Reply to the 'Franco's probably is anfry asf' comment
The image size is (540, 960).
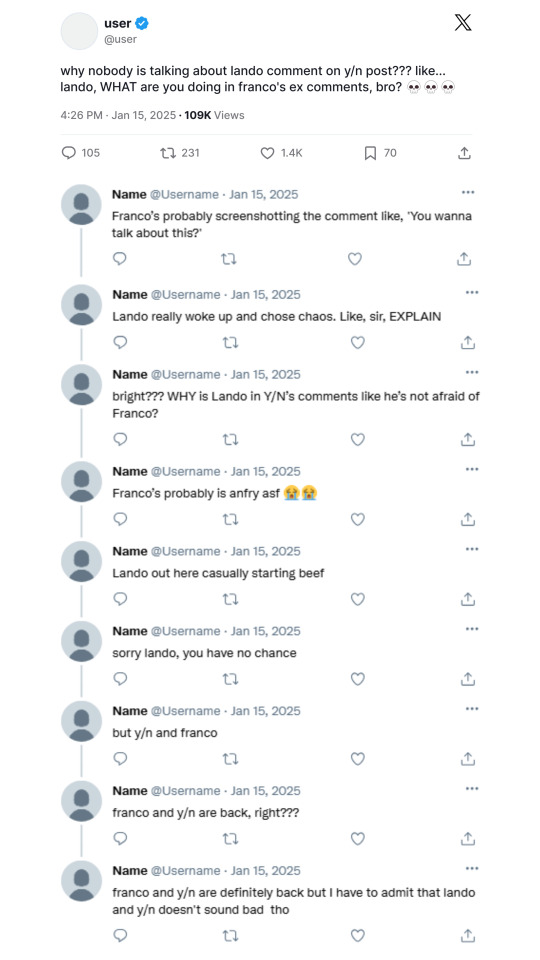pyautogui.click(x=121, y=519)
